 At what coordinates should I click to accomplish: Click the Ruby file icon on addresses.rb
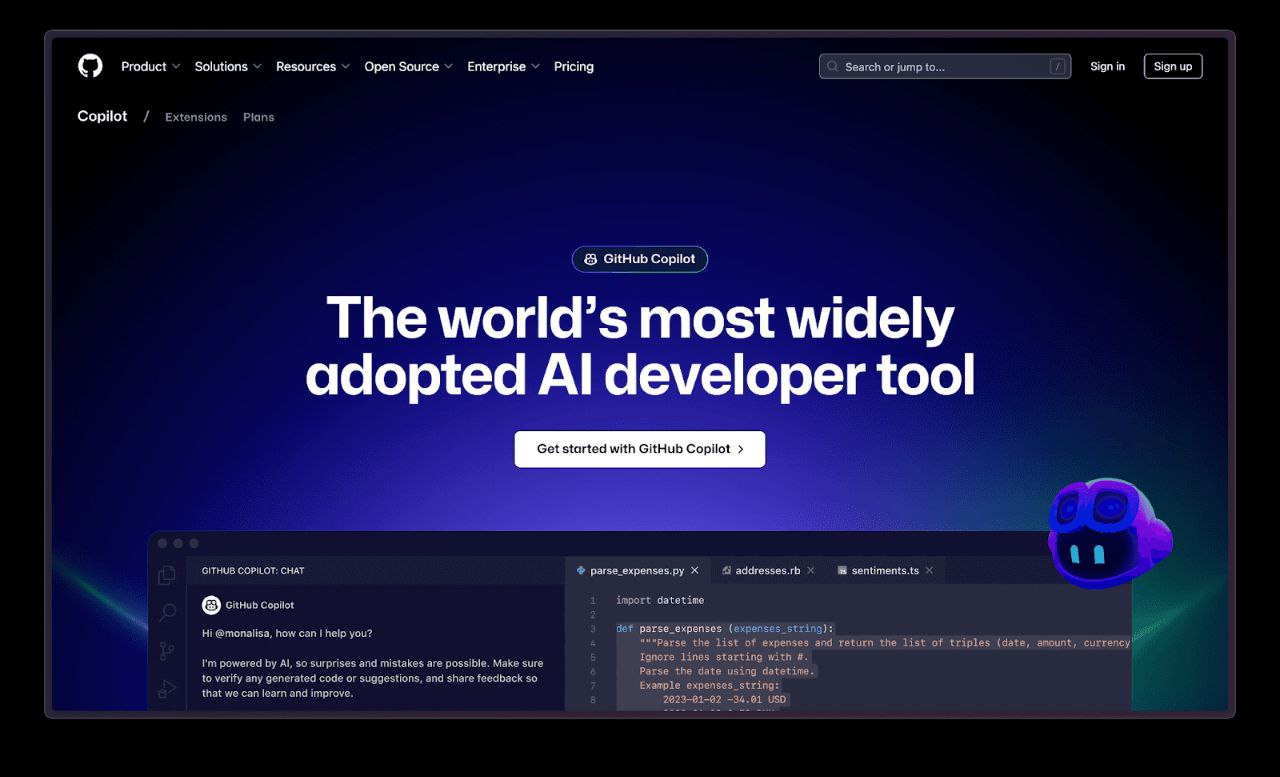(726, 571)
